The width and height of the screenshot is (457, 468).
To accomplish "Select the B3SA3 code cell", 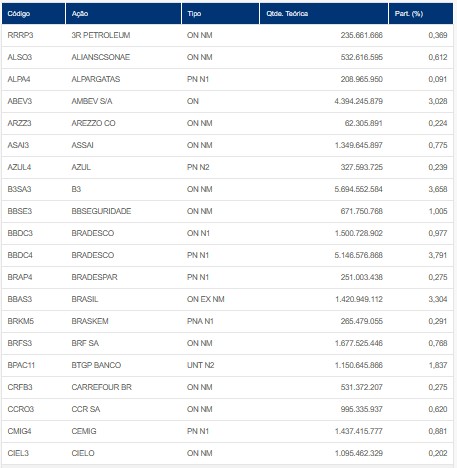I will pos(19,189).
